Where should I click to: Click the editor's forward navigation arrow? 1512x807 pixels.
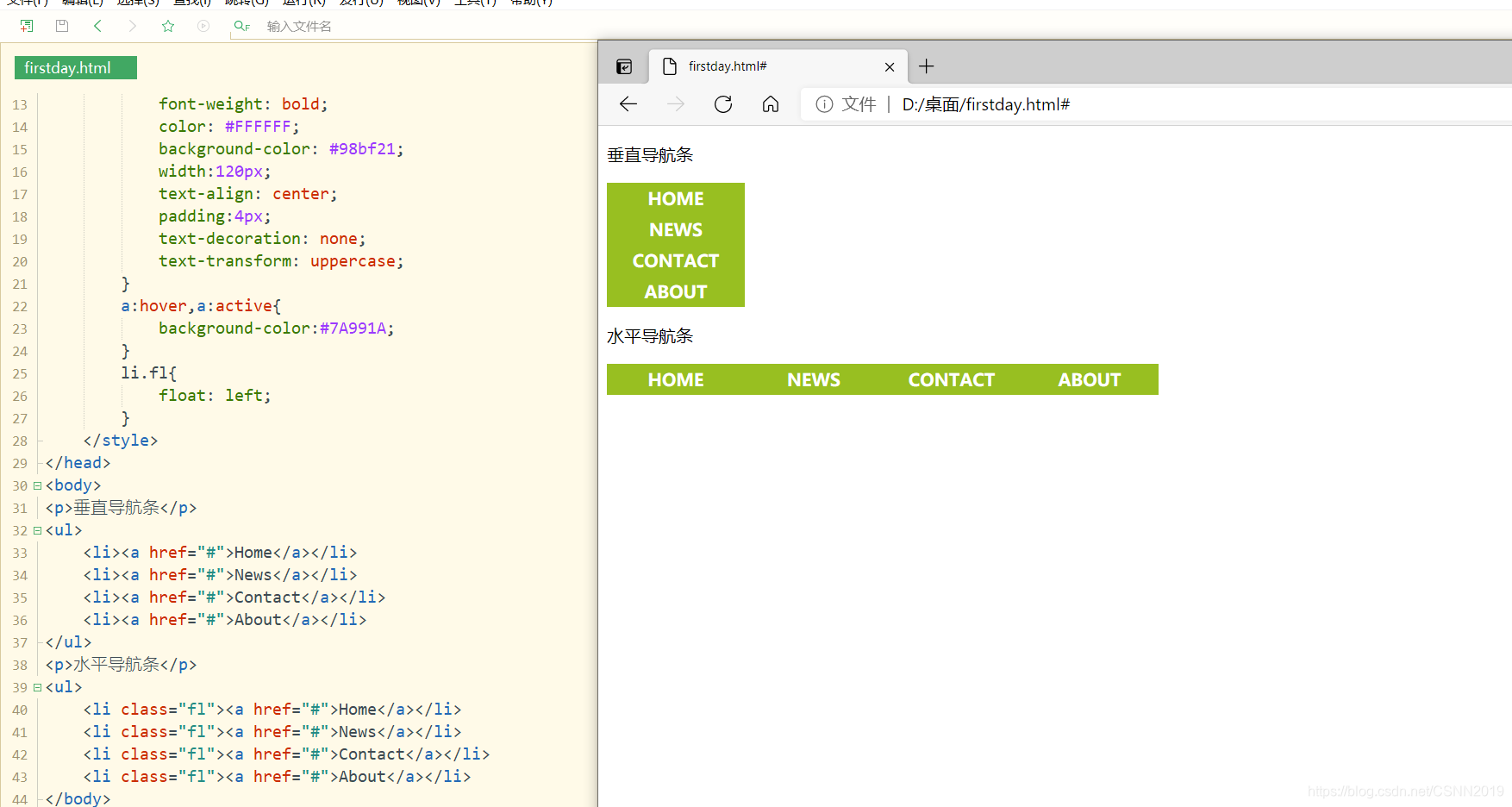click(x=132, y=26)
